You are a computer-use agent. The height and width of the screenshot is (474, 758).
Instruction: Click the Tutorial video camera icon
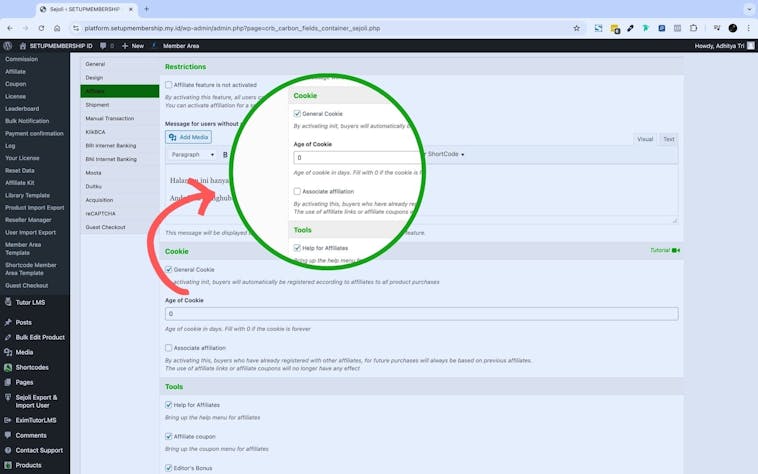coord(676,250)
